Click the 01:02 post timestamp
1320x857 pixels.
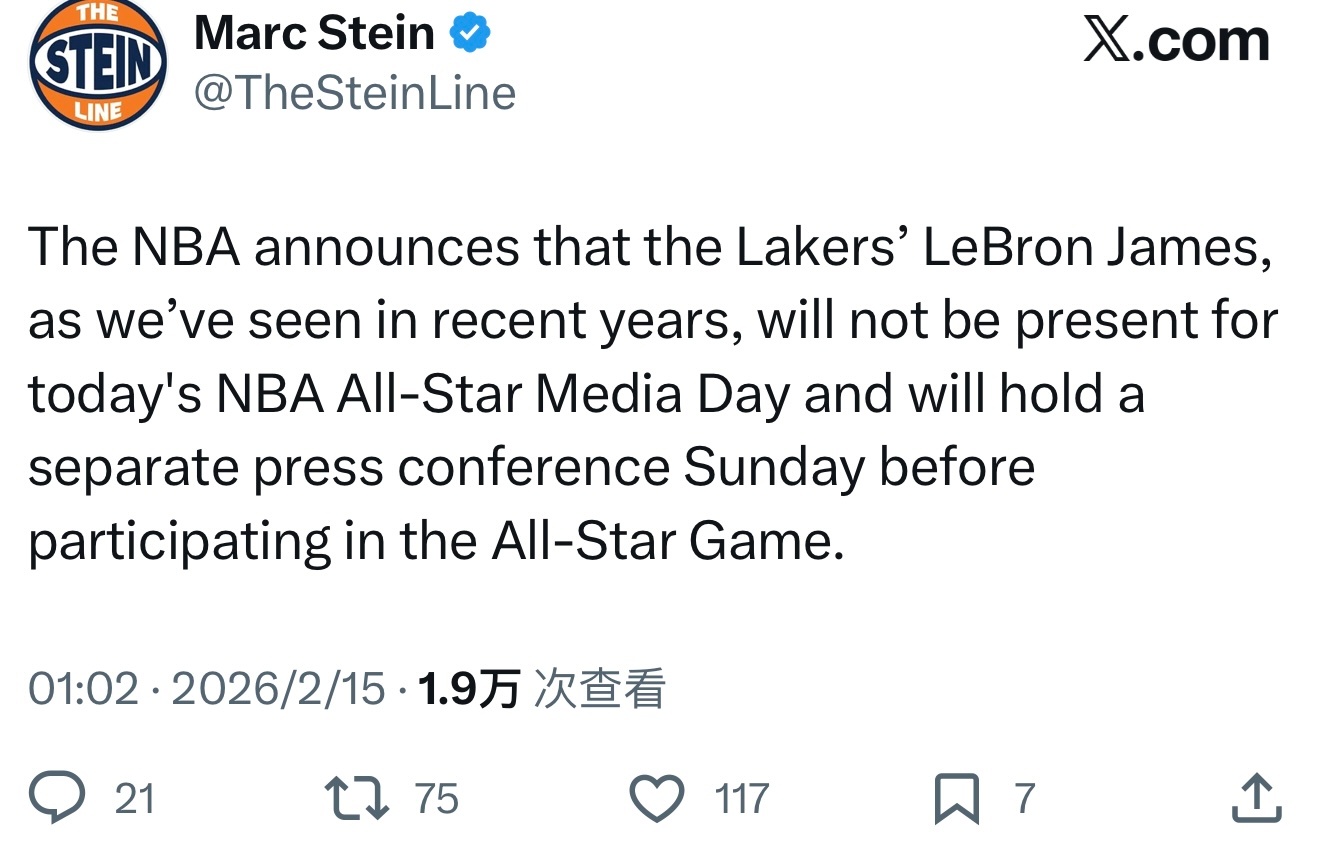click(x=83, y=689)
